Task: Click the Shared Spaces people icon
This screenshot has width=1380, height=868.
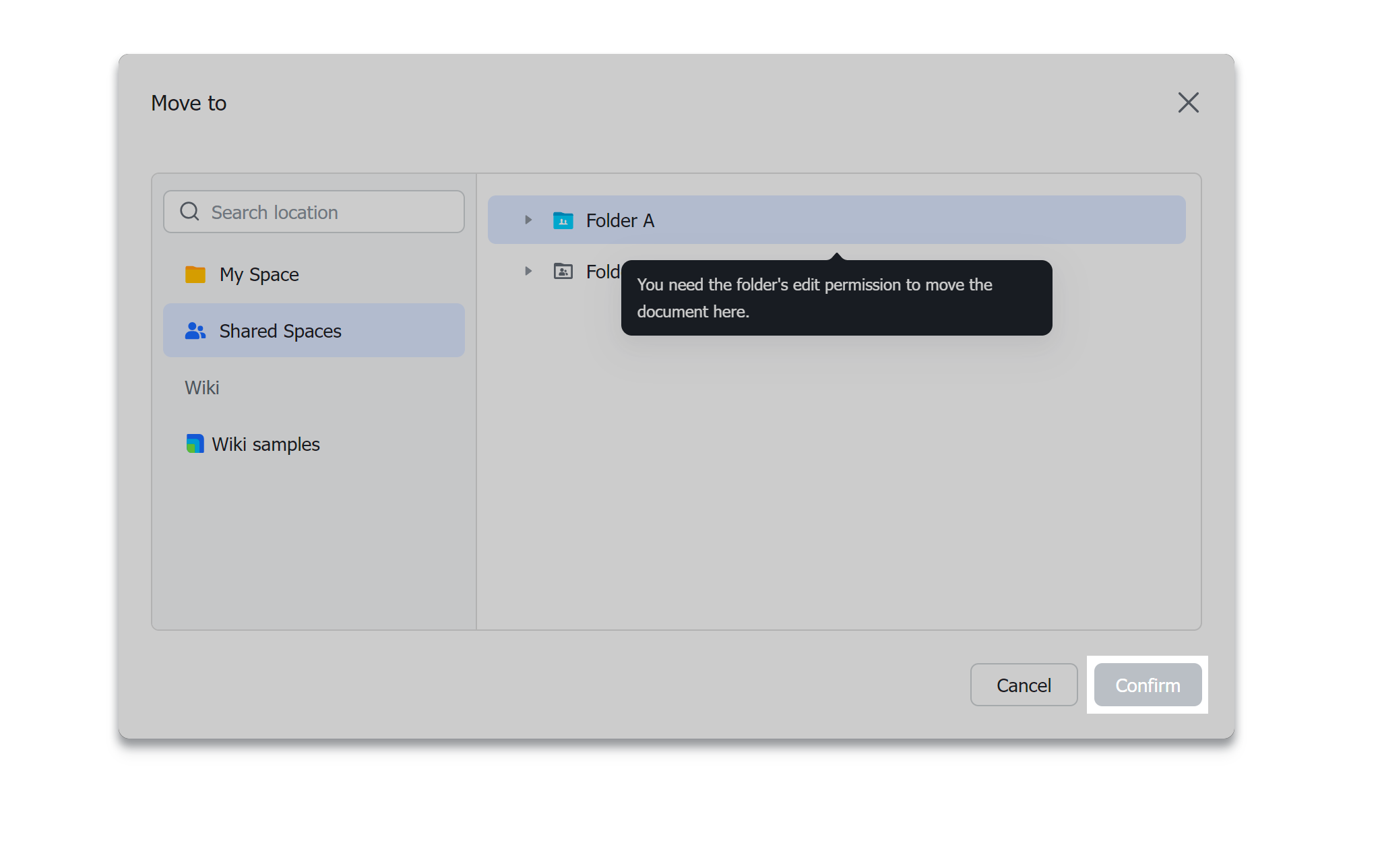Action: pyautogui.click(x=195, y=331)
